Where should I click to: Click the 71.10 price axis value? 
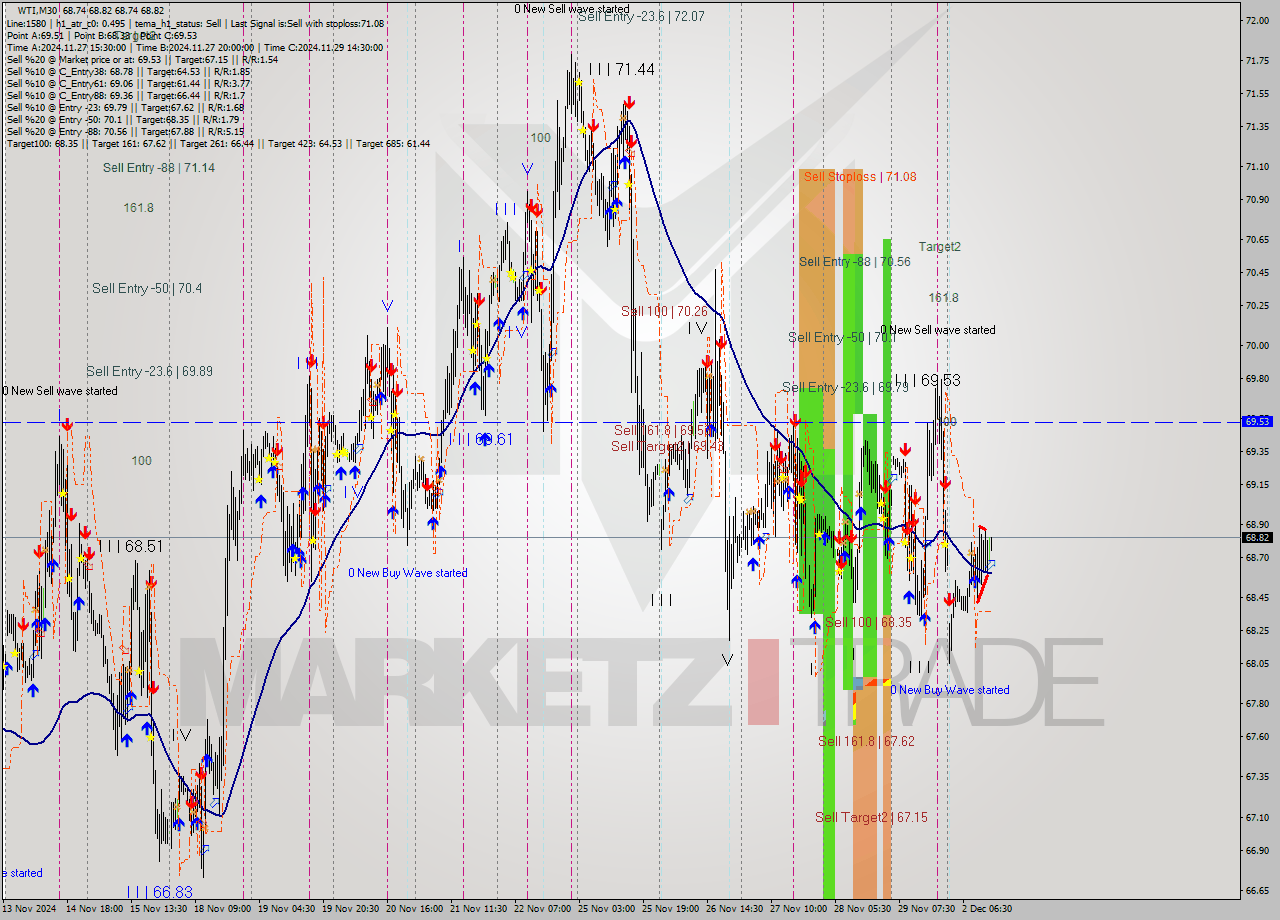1257,167
